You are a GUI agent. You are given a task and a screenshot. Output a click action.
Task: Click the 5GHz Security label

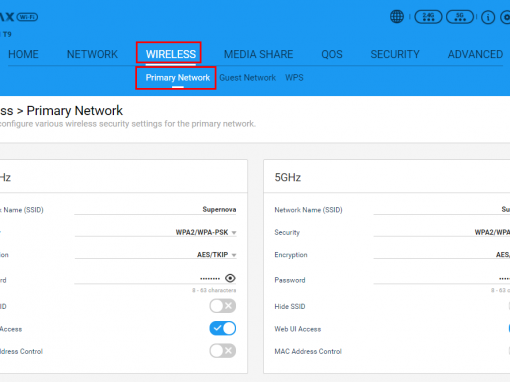coord(287,232)
